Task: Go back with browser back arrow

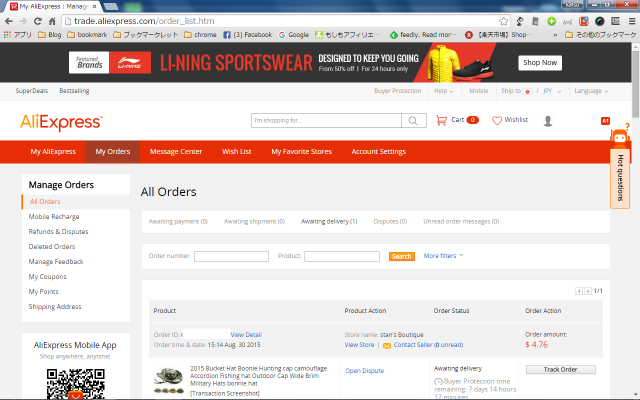Action: (x=9, y=21)
